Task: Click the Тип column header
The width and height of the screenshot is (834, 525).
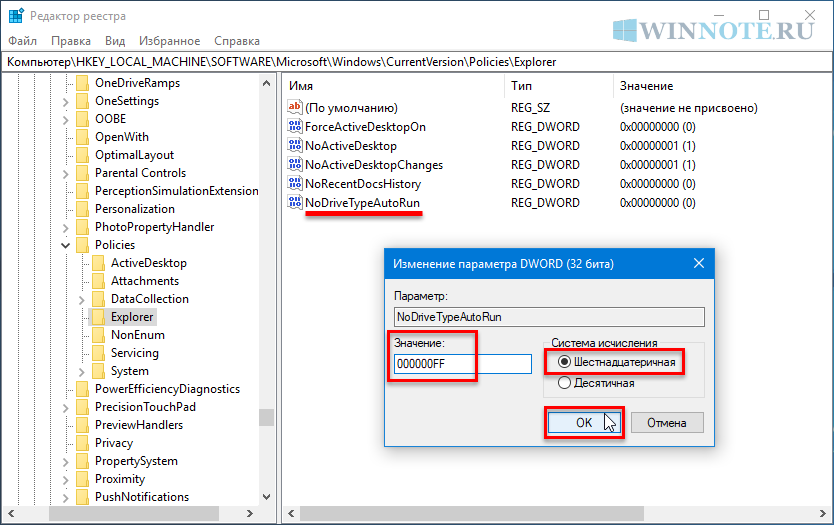Action: click(558, 86)
